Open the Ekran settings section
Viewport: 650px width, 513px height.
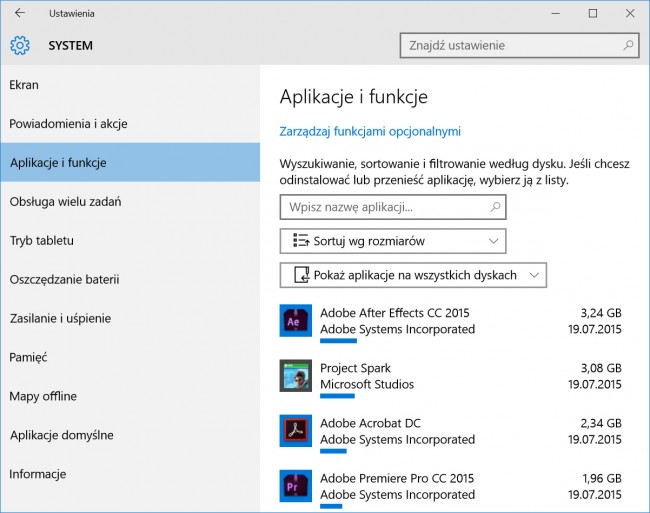click(130, 85)
